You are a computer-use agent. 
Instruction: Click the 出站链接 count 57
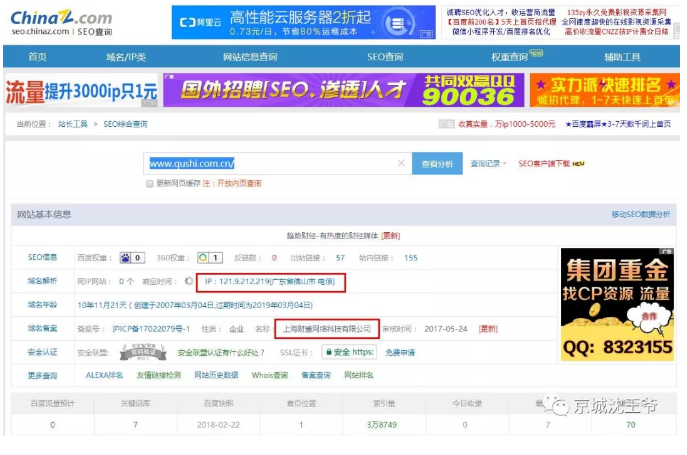340,258
